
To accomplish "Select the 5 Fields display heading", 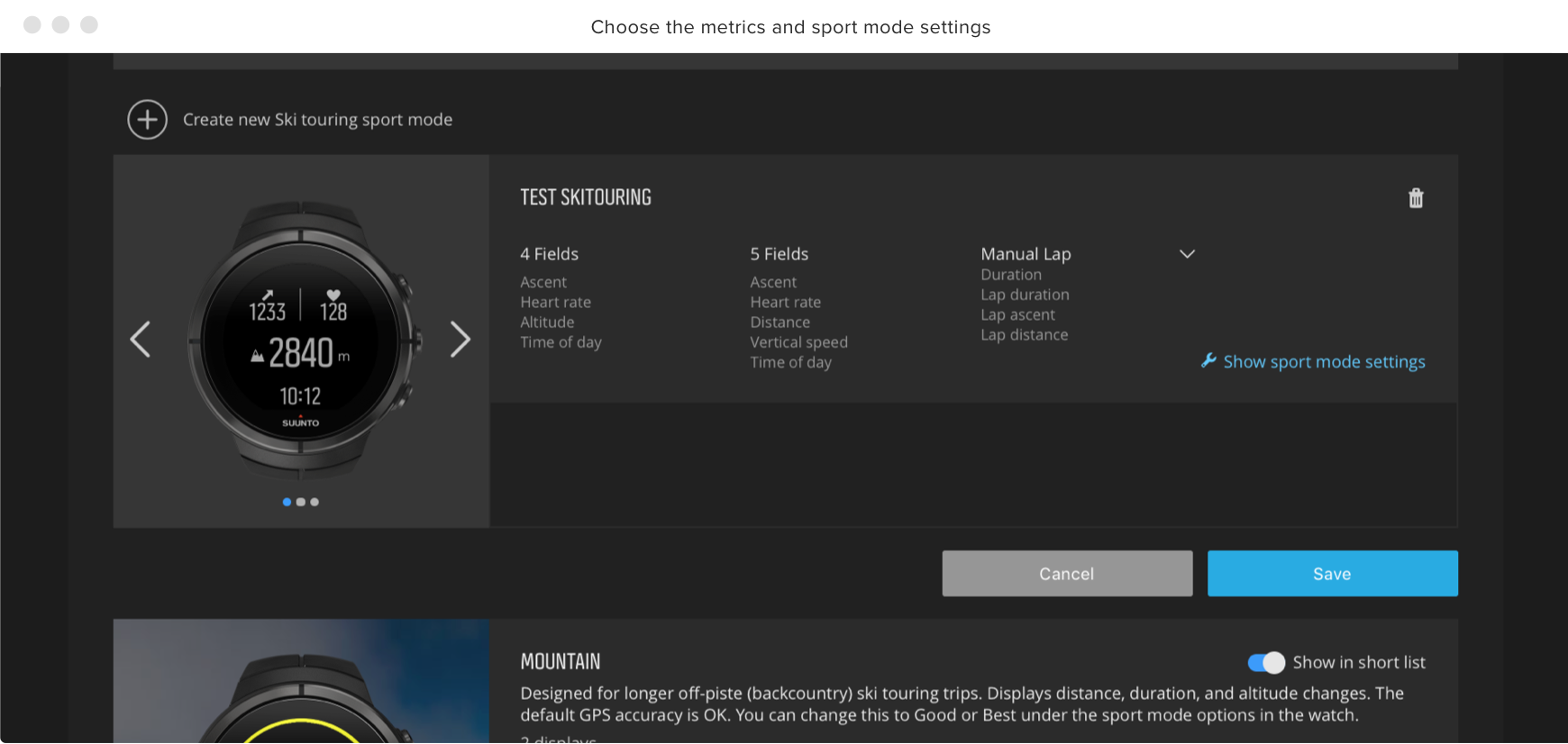I will [779, 254].
